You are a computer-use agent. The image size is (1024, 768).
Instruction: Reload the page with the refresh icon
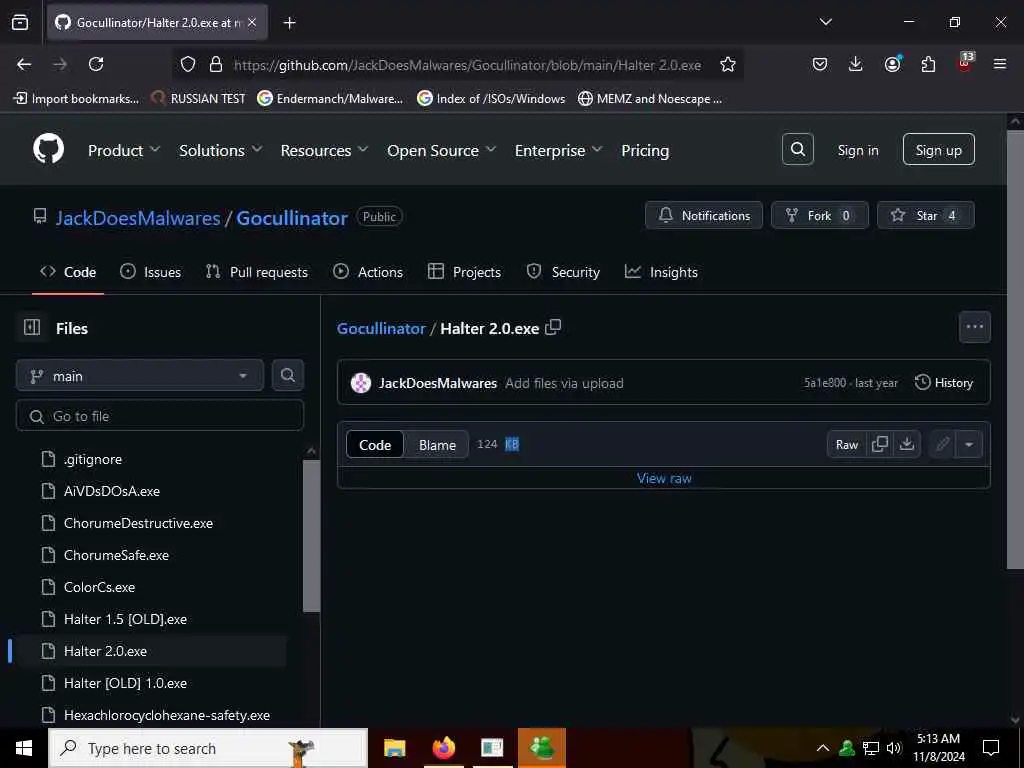96,64
